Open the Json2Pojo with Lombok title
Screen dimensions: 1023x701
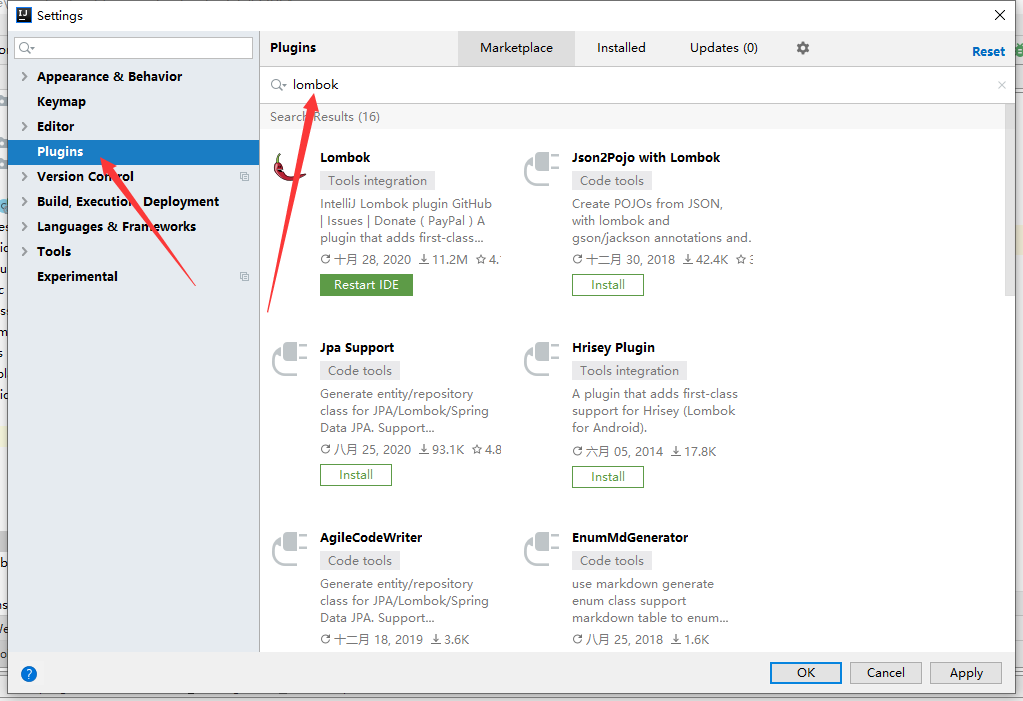point(646,157)
